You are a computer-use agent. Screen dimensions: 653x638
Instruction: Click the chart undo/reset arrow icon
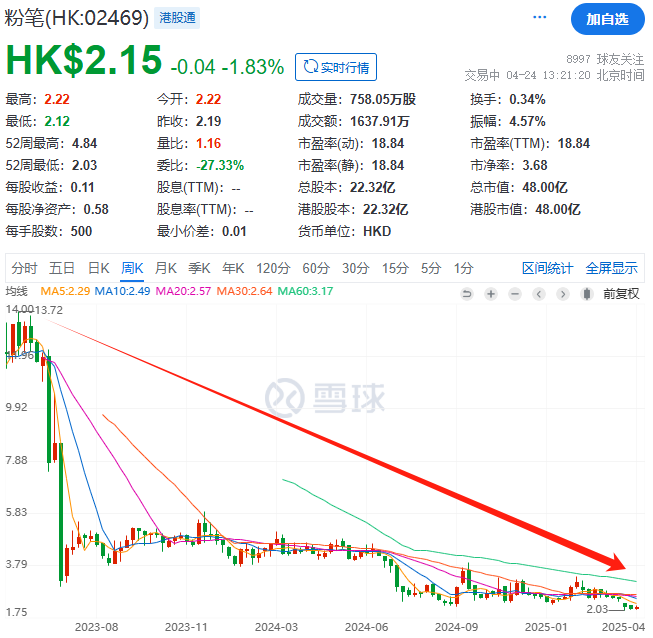[466, 293]
